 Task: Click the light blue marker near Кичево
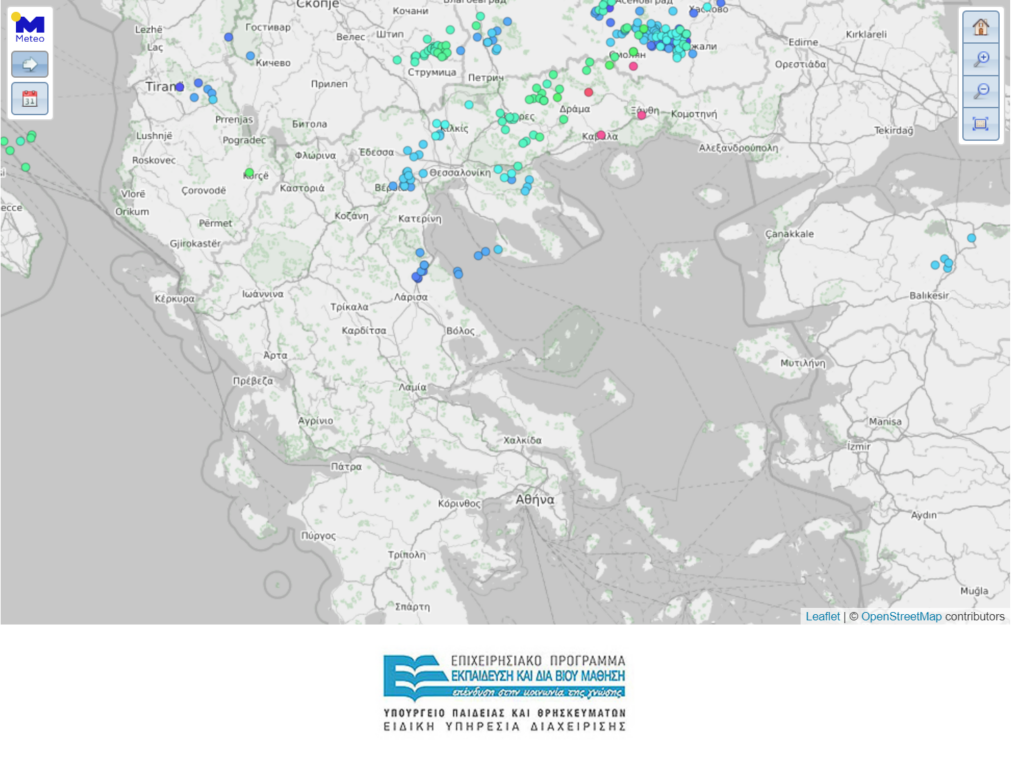(250, 56)
